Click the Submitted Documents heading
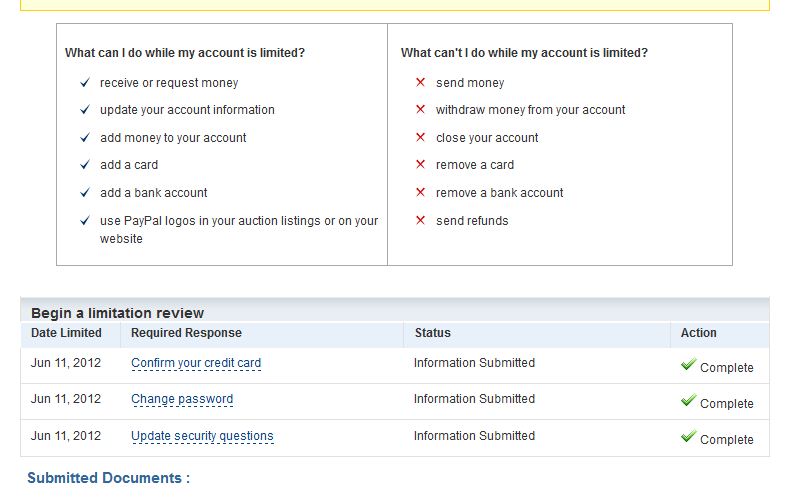Viewport: 786px width, 503px height. pos(109,478)
